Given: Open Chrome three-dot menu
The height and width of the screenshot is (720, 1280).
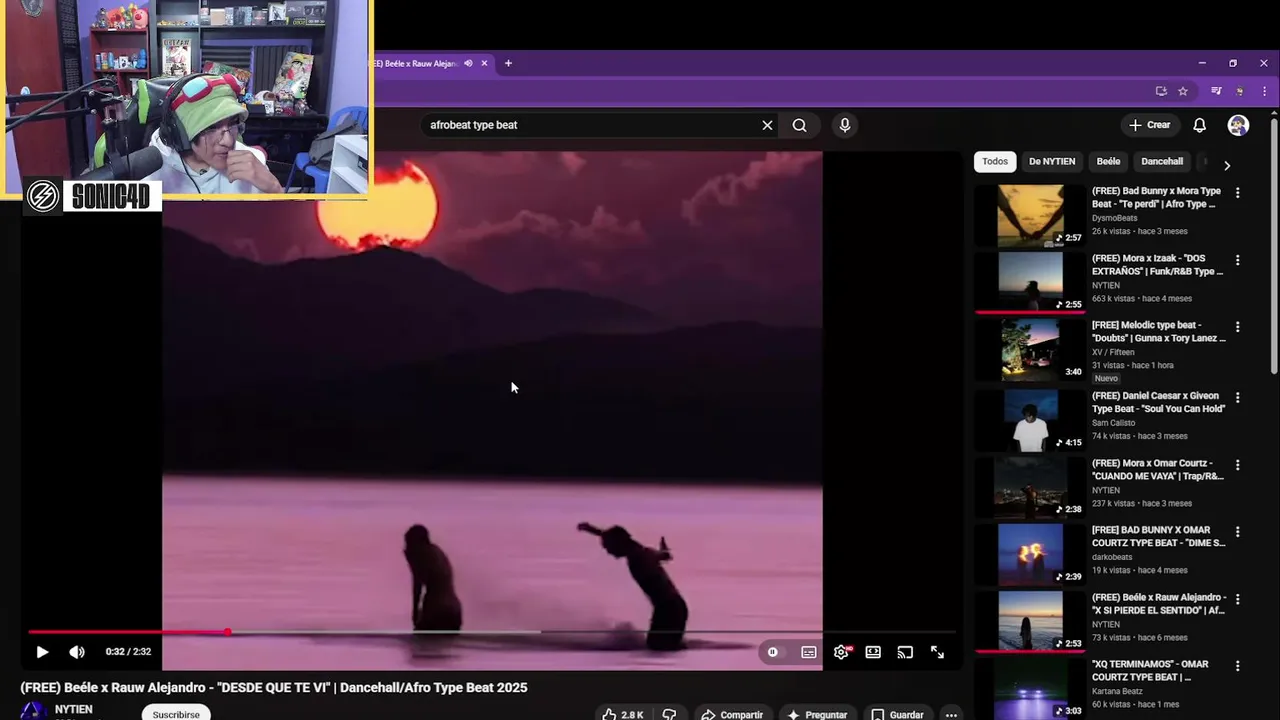Looking at the screenshot, I should (1265, 91).
